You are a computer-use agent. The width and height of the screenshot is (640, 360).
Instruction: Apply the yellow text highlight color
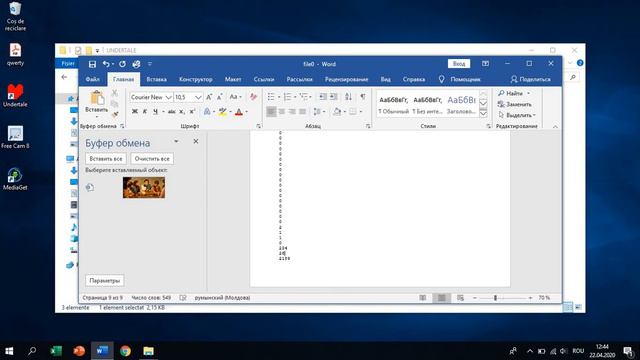coord(222,111)
